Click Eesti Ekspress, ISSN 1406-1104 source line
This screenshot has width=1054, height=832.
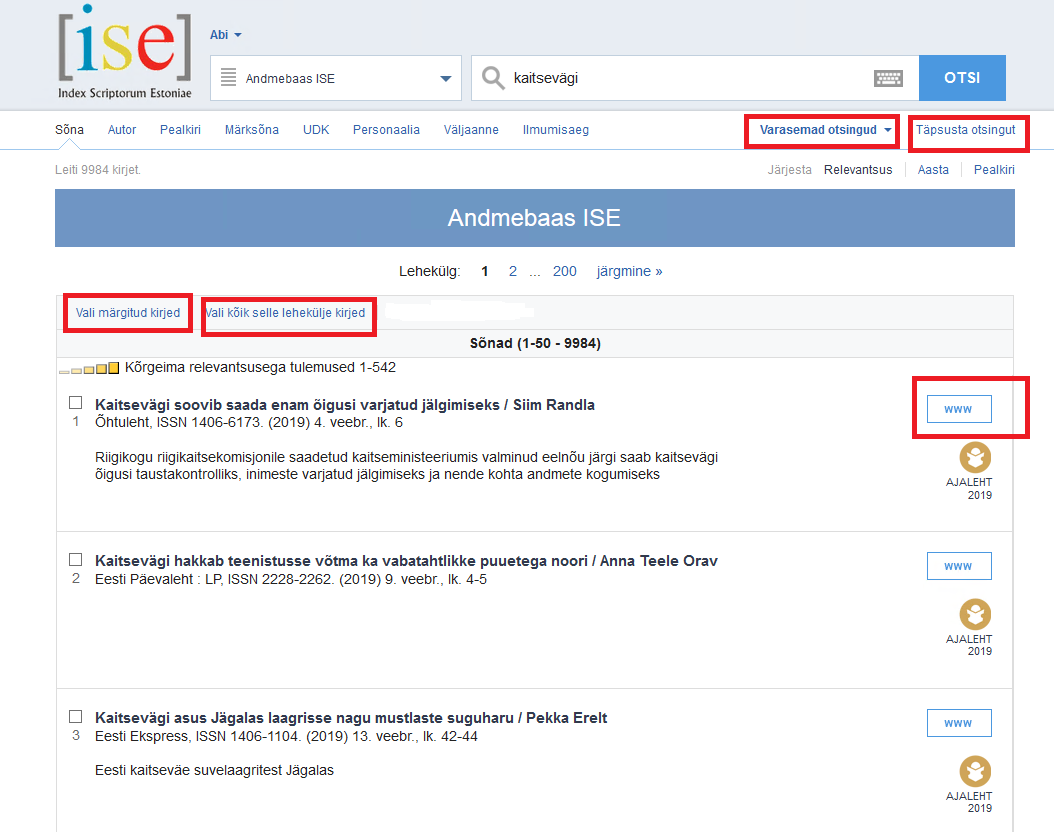[x=286, y=737]
